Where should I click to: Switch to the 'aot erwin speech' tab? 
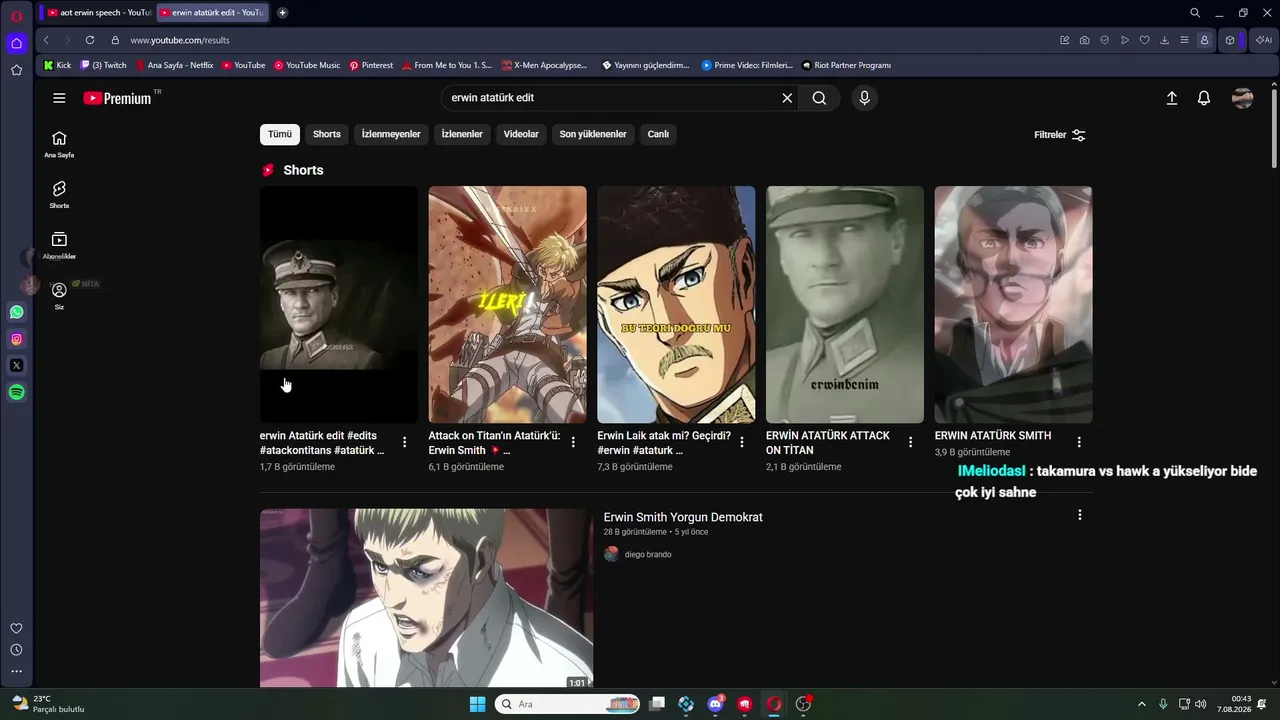(98, 13)
